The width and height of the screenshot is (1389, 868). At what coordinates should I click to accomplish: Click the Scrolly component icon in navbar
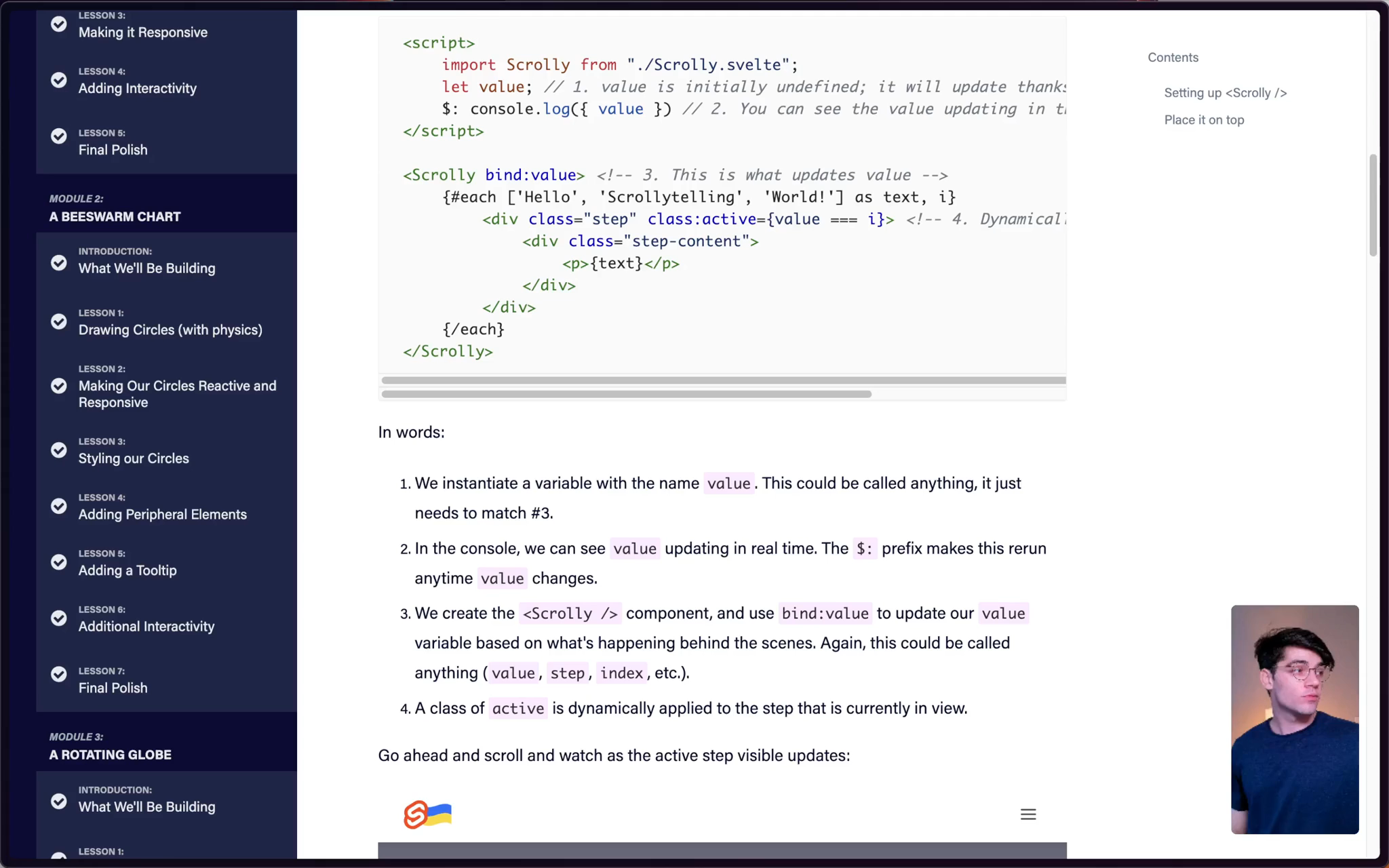pos(428,815)
